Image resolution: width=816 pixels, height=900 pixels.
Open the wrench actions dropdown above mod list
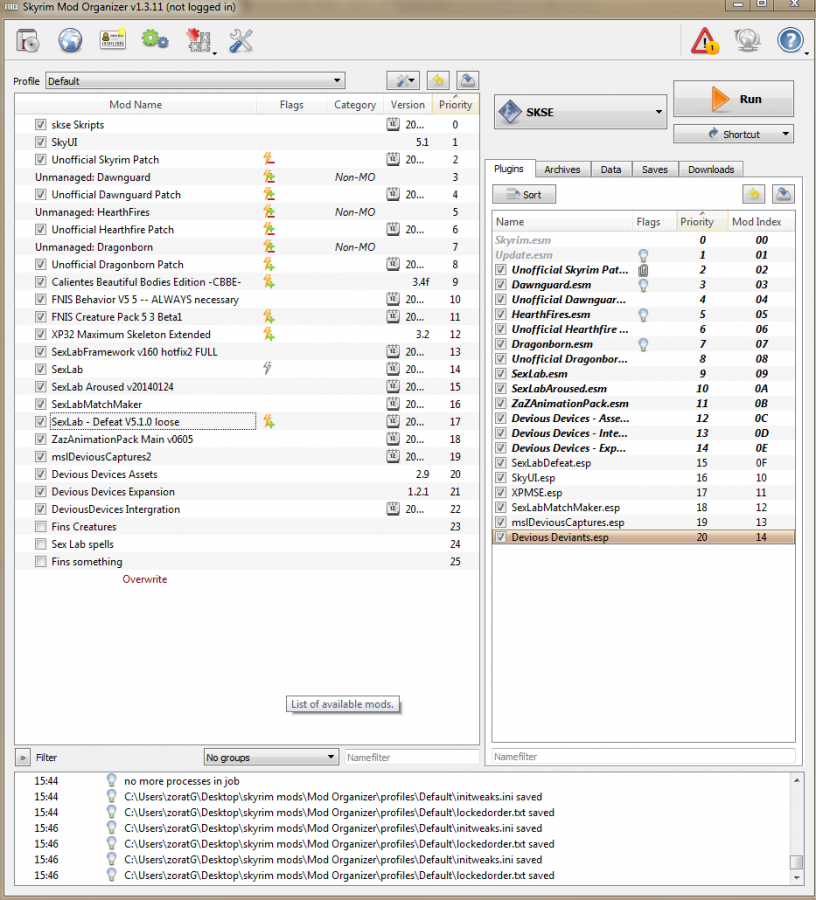coord(403,80)
